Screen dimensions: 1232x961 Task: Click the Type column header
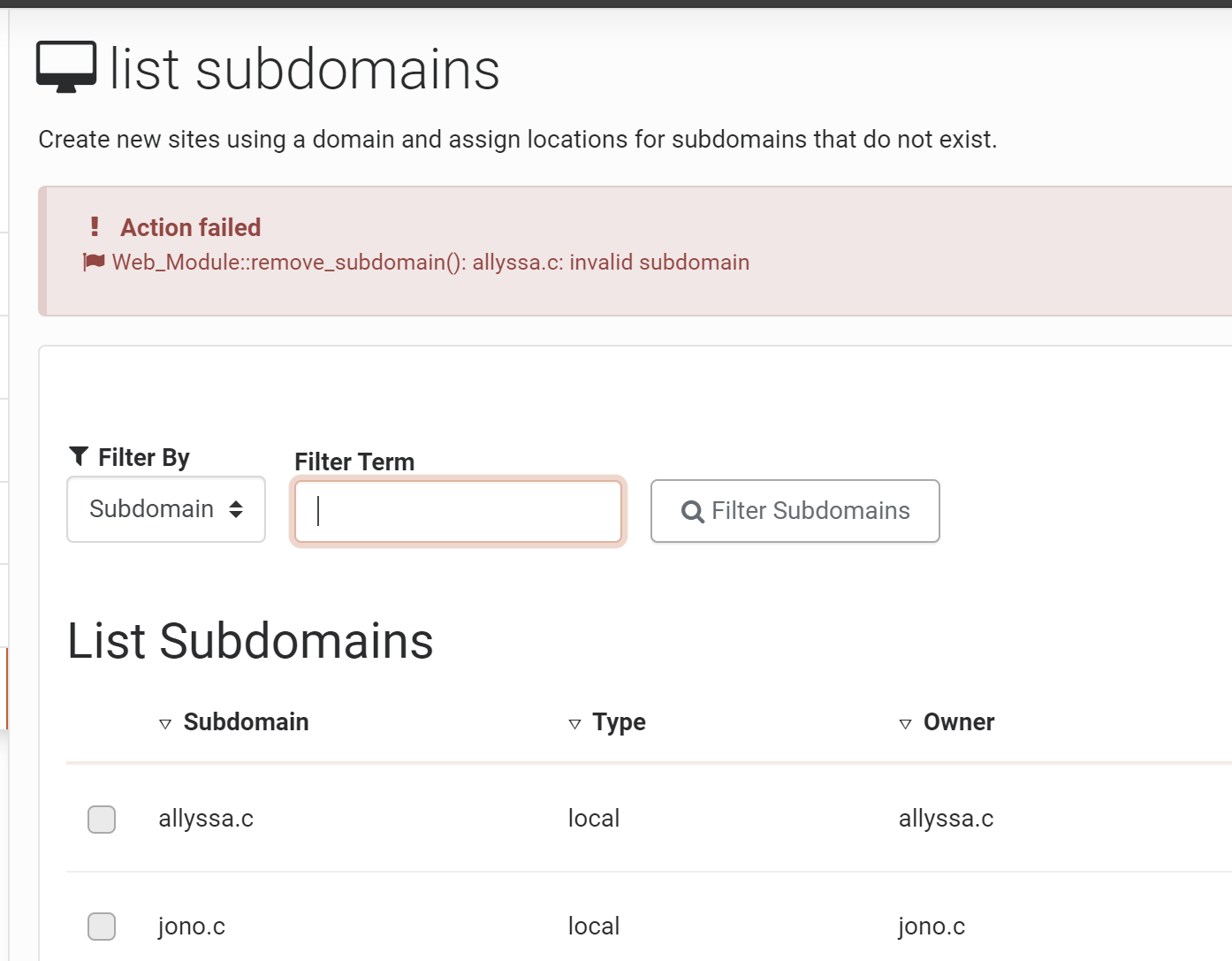pos(619,722)
